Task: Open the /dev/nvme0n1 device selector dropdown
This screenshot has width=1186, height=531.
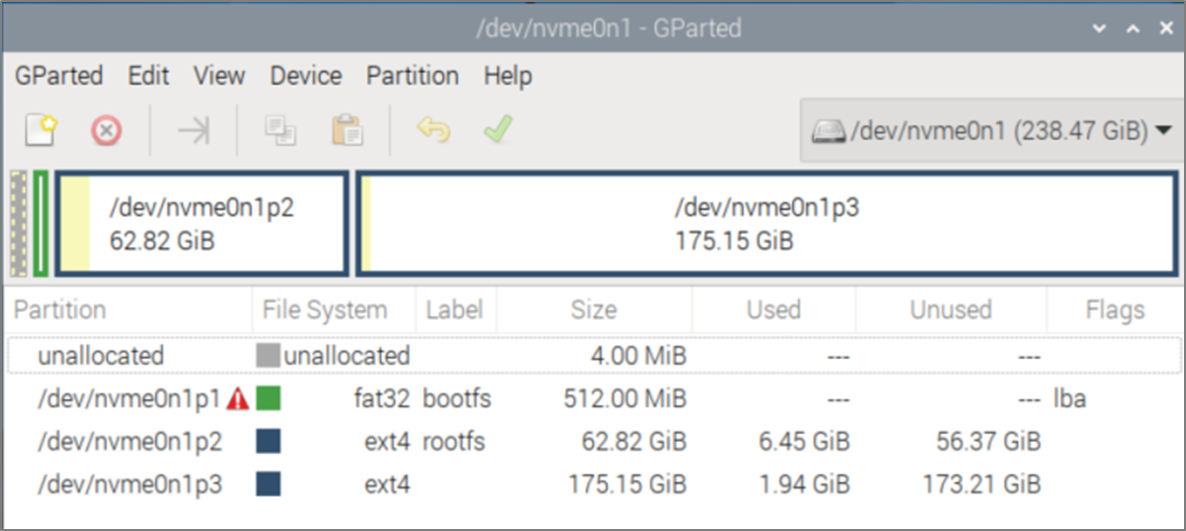Action: 991,132
